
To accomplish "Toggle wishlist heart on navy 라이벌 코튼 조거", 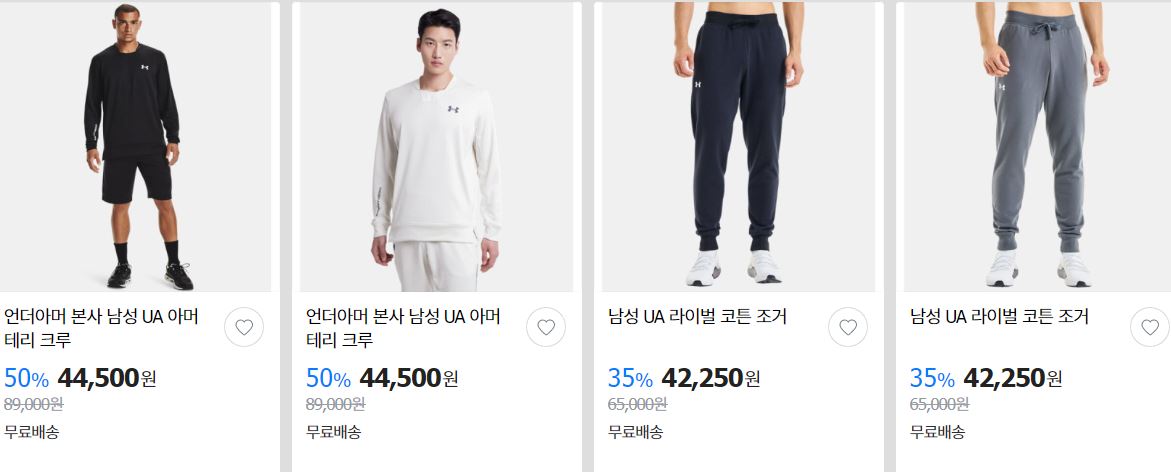I will coord(848,327).
